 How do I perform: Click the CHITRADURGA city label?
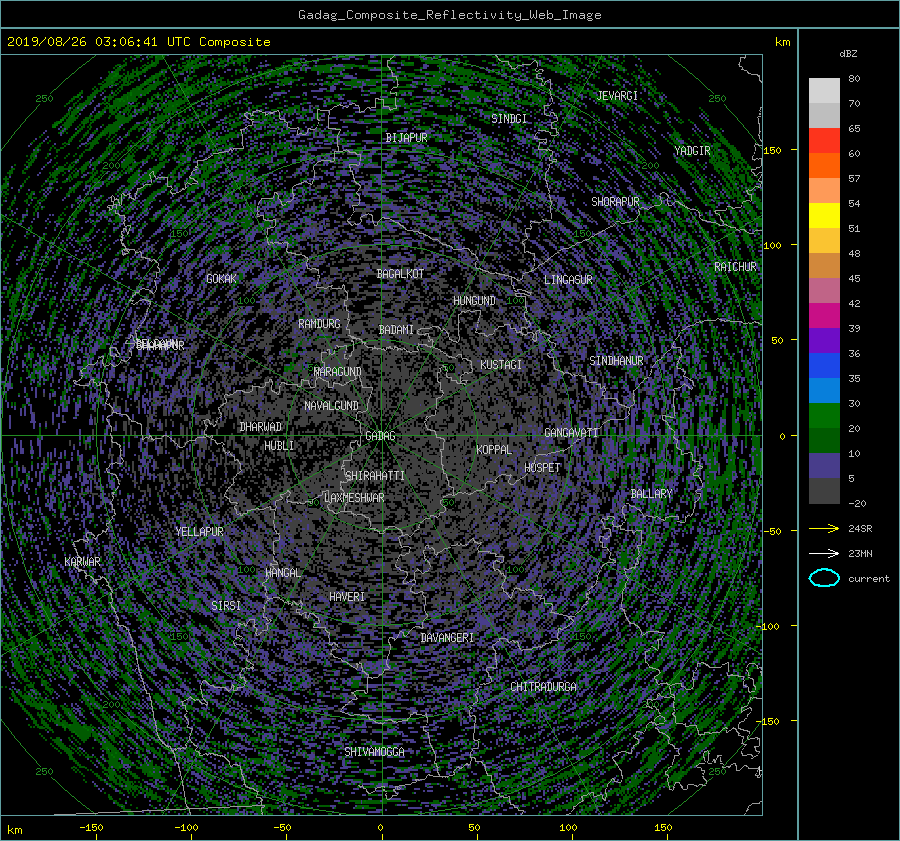coord(544,687)
